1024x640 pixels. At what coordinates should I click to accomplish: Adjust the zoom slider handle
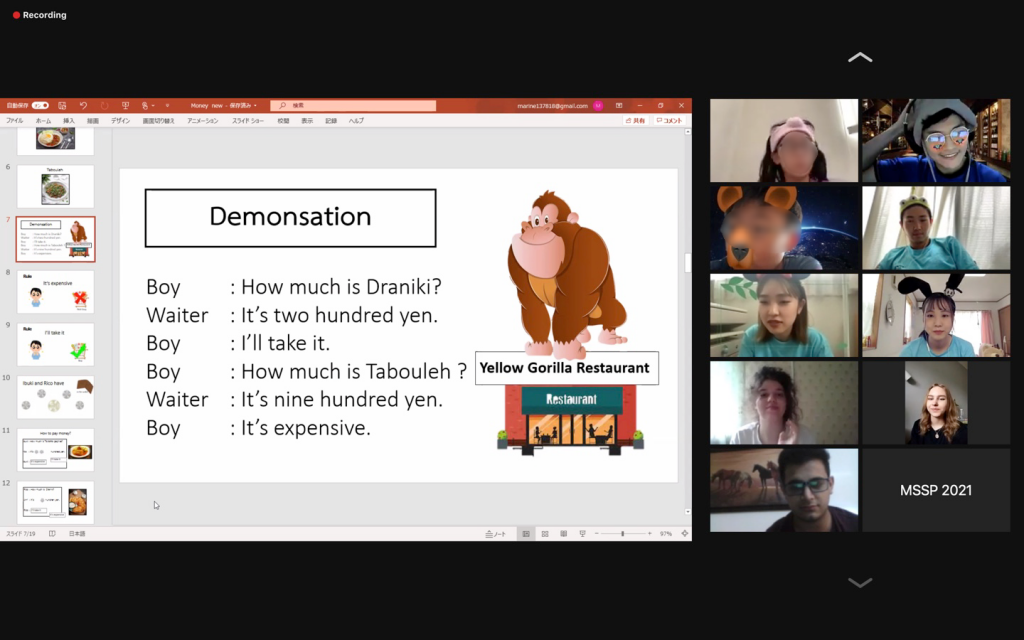click(622, 534)
